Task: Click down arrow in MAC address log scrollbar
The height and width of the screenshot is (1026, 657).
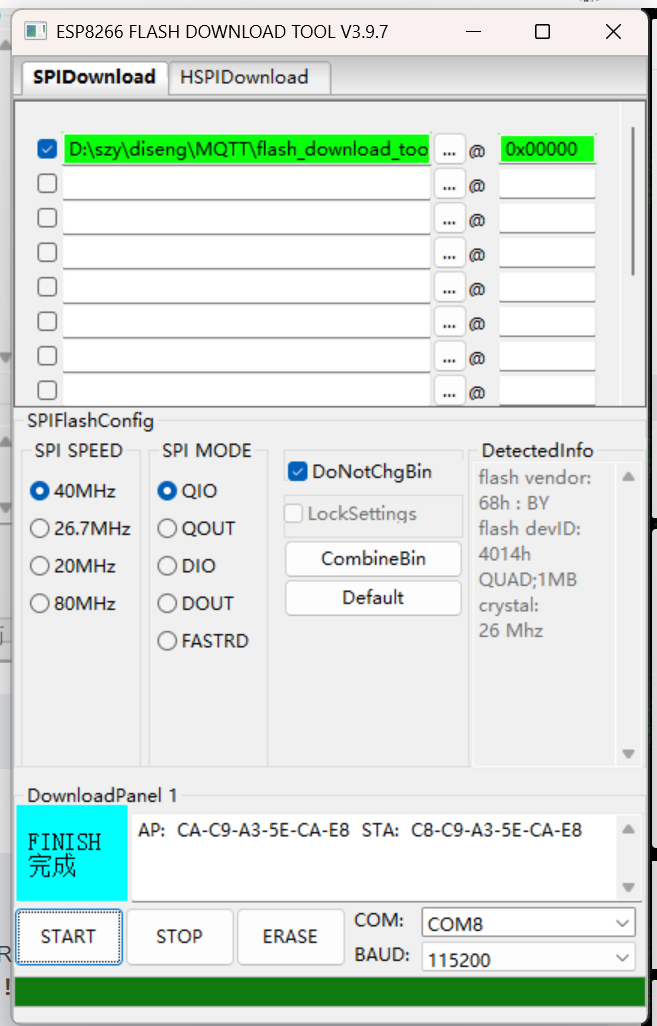Action: point(628,888)
